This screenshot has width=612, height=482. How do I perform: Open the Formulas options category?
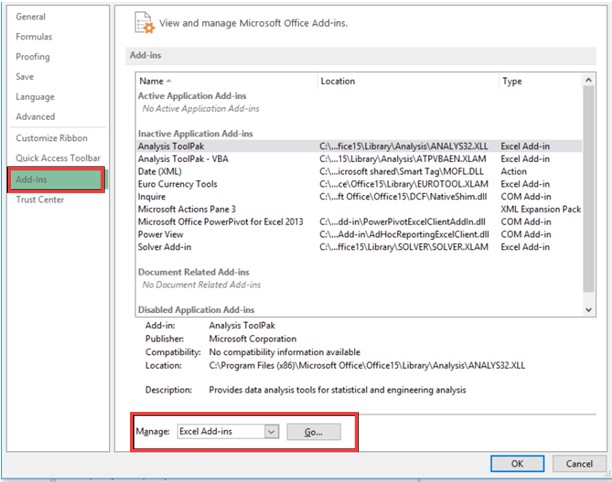click(x=34, y=37)
